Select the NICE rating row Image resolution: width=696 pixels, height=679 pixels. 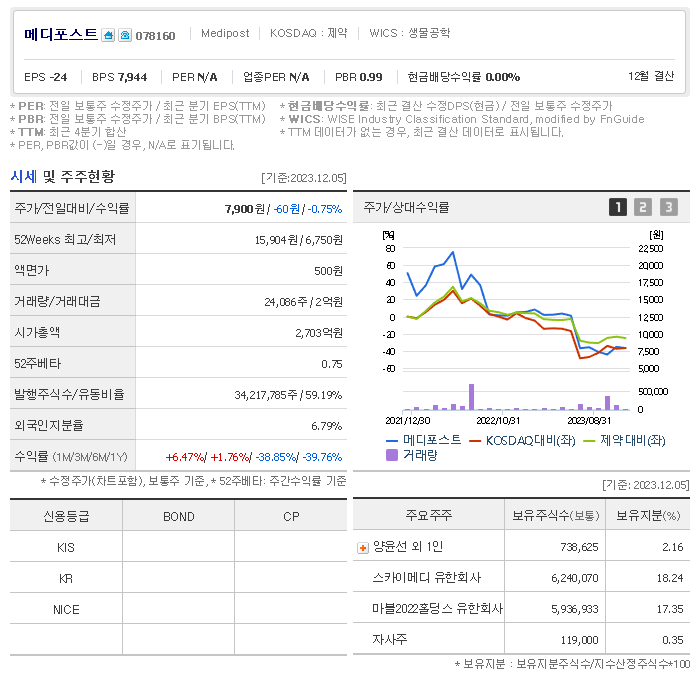(178, 609)
